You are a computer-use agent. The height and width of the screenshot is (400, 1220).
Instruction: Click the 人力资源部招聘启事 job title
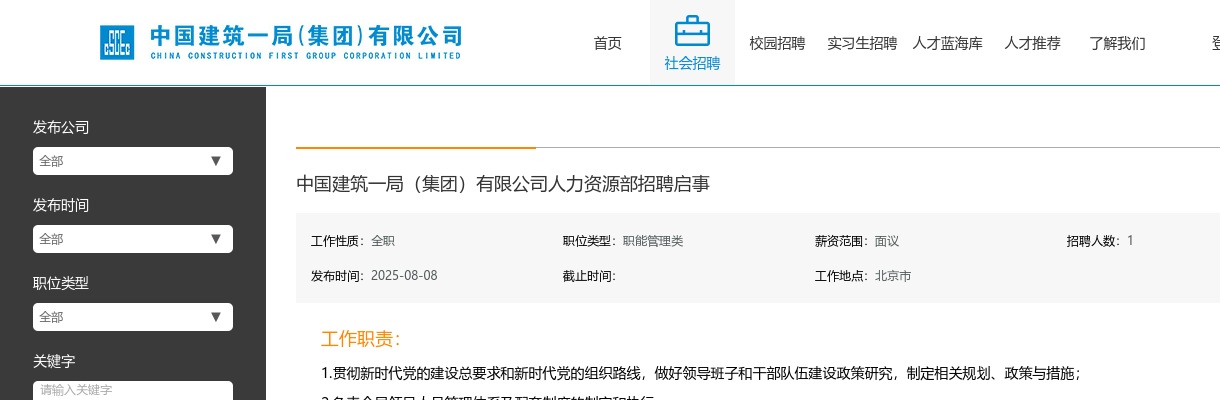click(503, 184)
